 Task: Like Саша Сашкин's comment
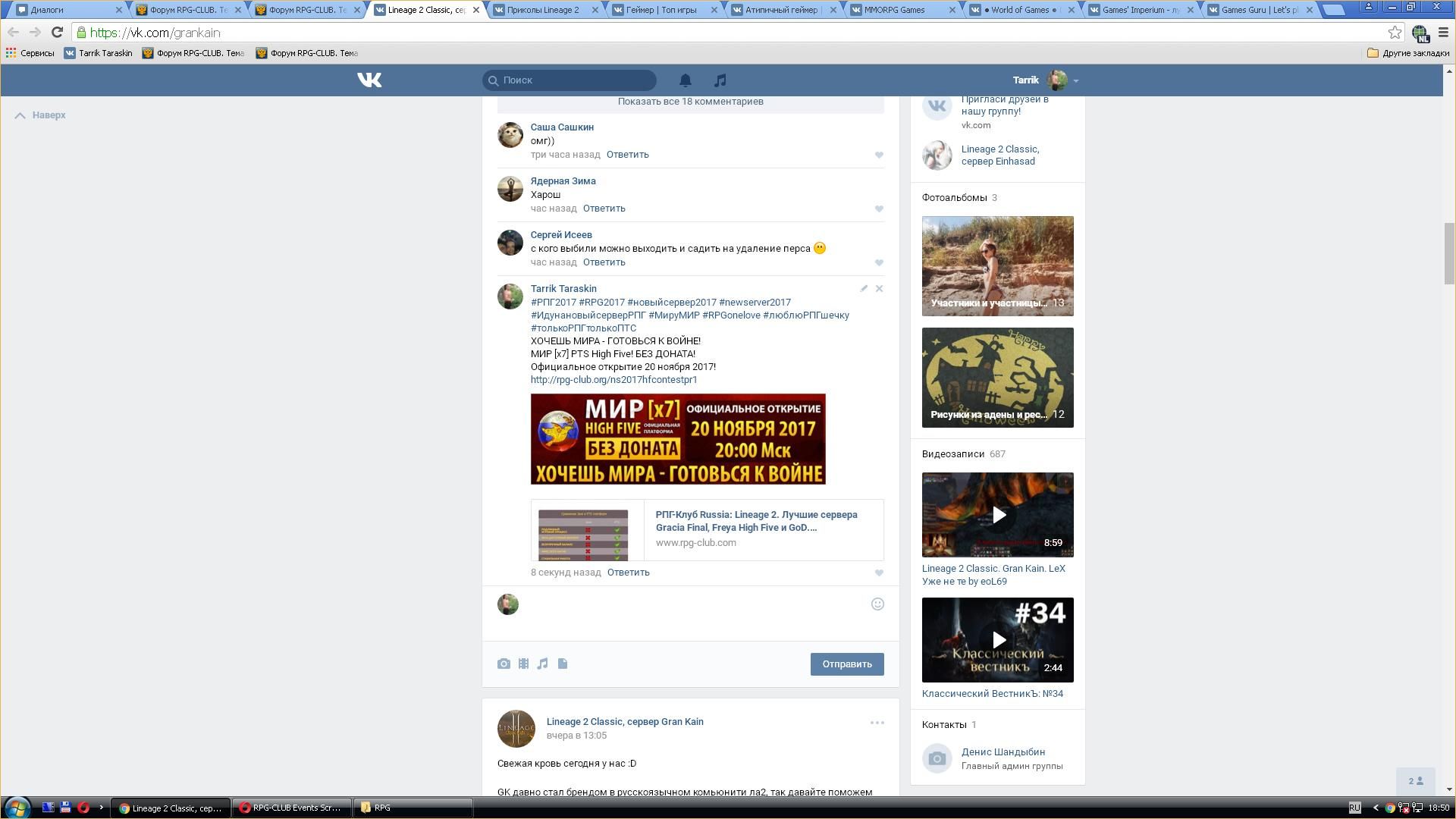[x=879, y=155]
